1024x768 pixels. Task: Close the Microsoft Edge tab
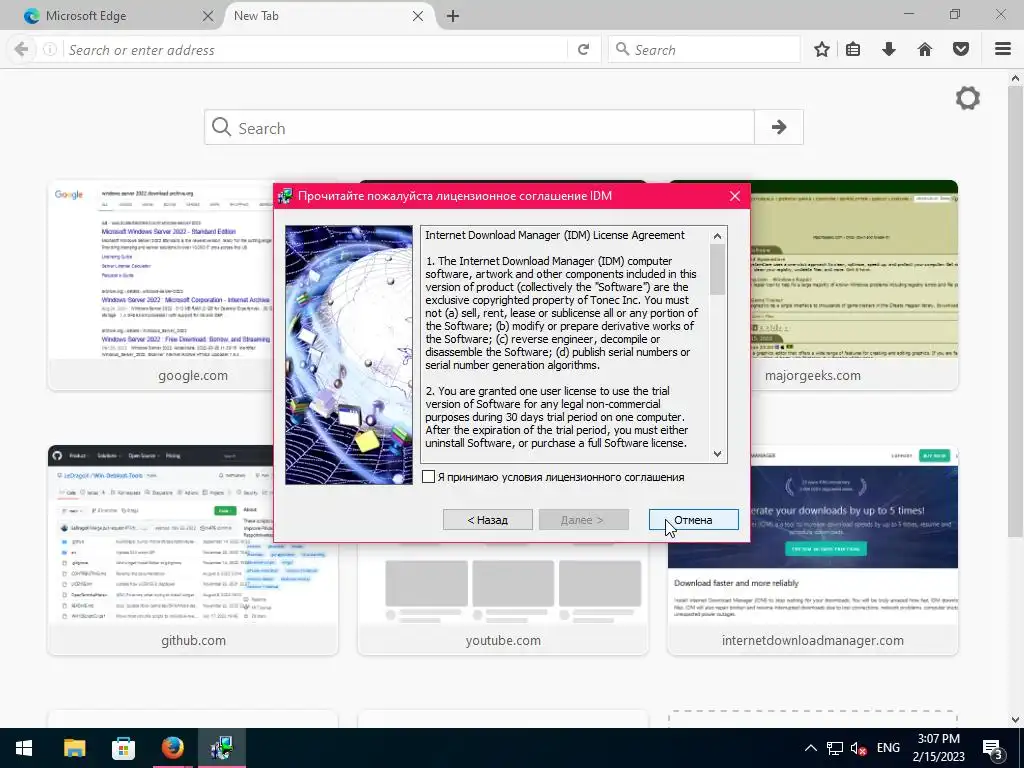(208, 16)
